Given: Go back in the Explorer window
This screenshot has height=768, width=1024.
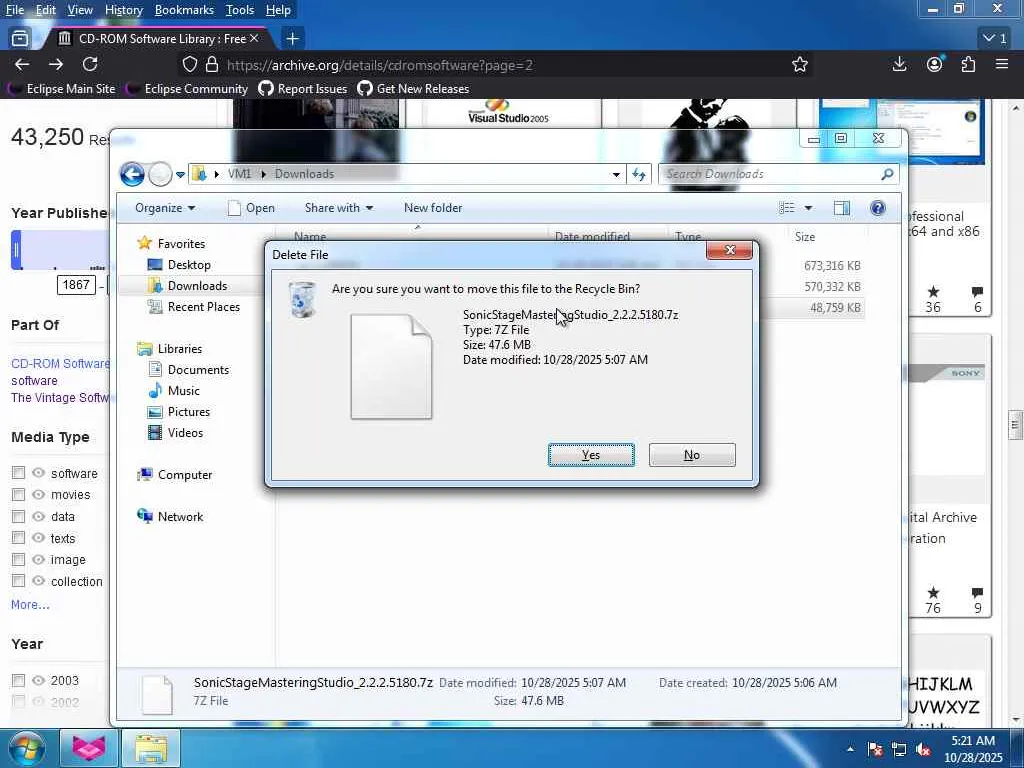Looking at the screenshot, I should 133,174.
